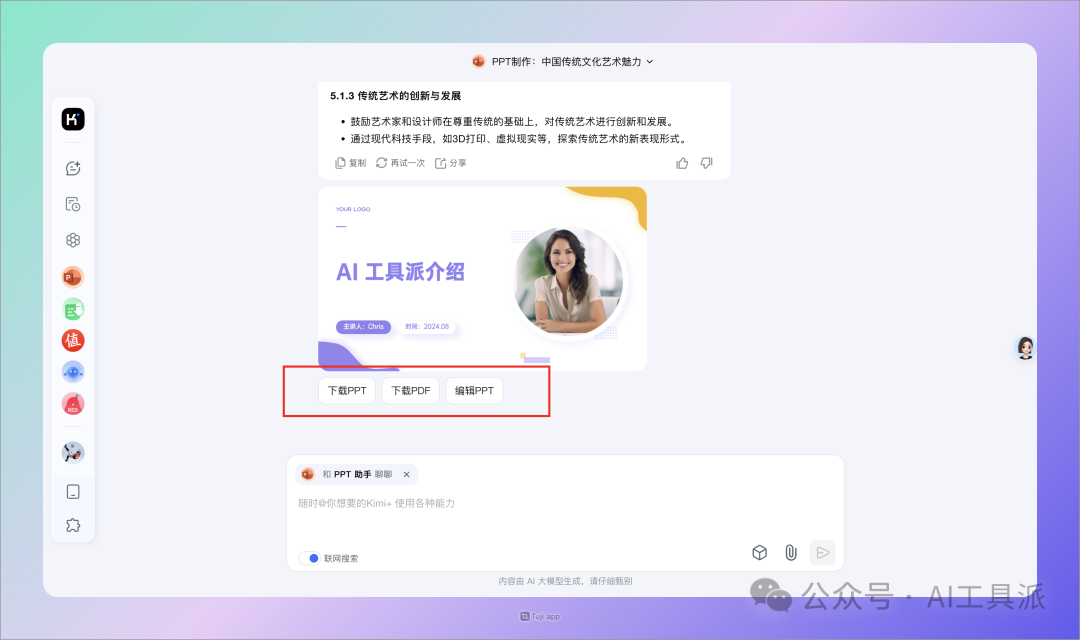
Task: Open the green document assistant icon
Action: (x=73, y=309)
